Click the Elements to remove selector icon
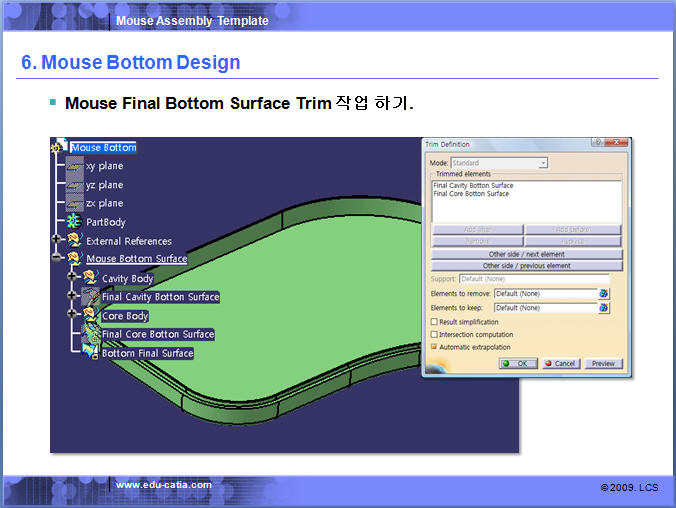This screenshot has height=508, width=676. point(604,294)
